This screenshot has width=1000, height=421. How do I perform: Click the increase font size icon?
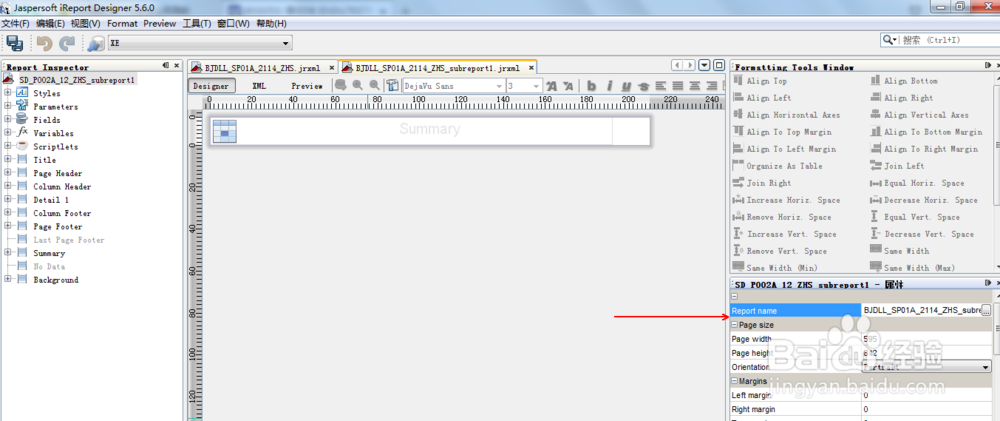[x=552, y=85]
